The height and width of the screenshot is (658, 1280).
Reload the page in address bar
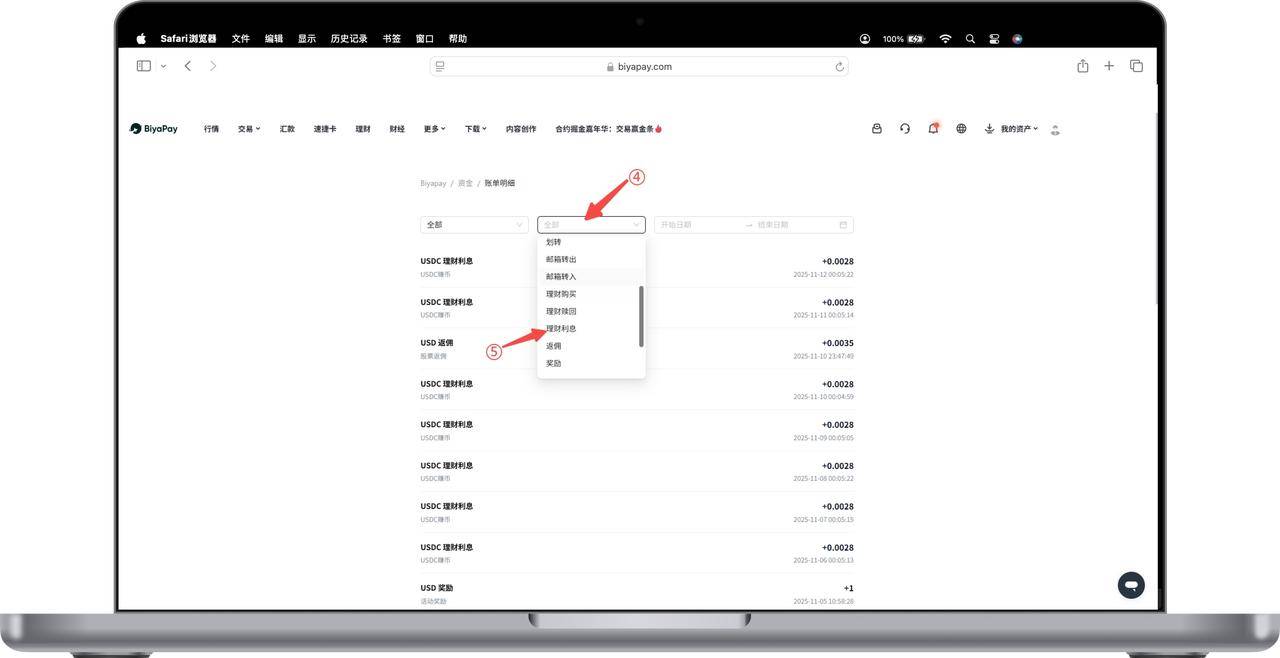(839, 67)
